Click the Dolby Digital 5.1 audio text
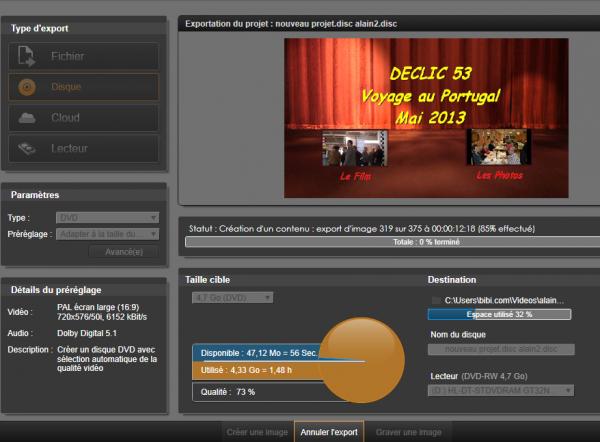 tap(87, 333)
